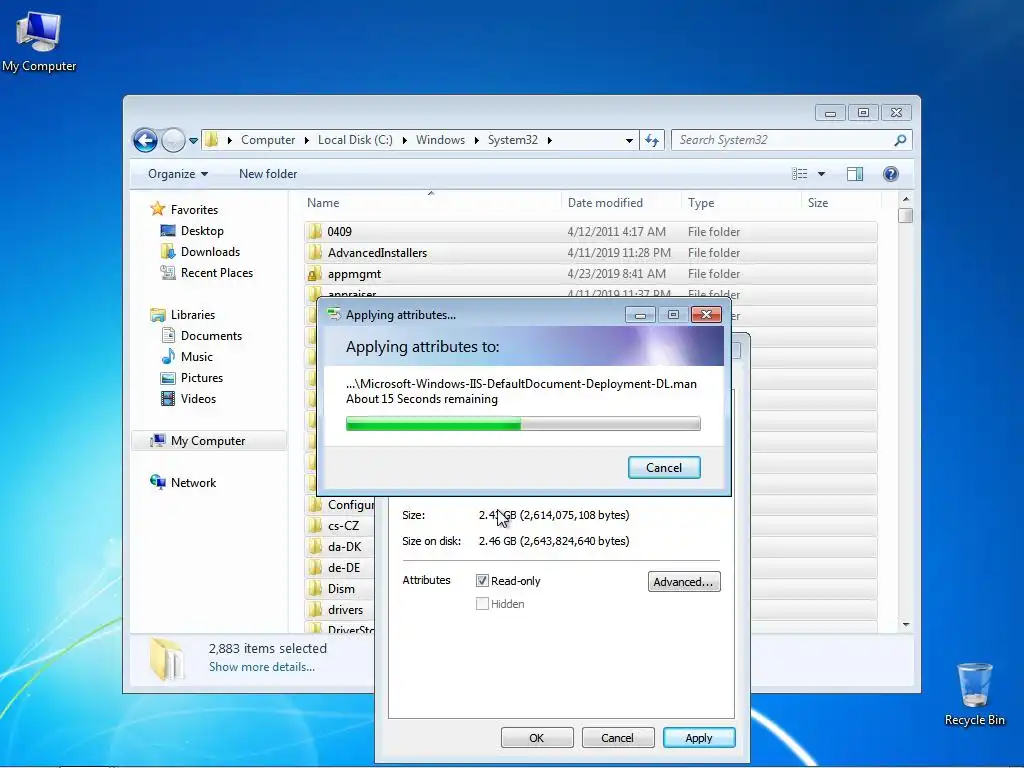Expand arrow after Windows breadcrumb
This screenshot has width=1024, height=768.
[x=476, y=140]
